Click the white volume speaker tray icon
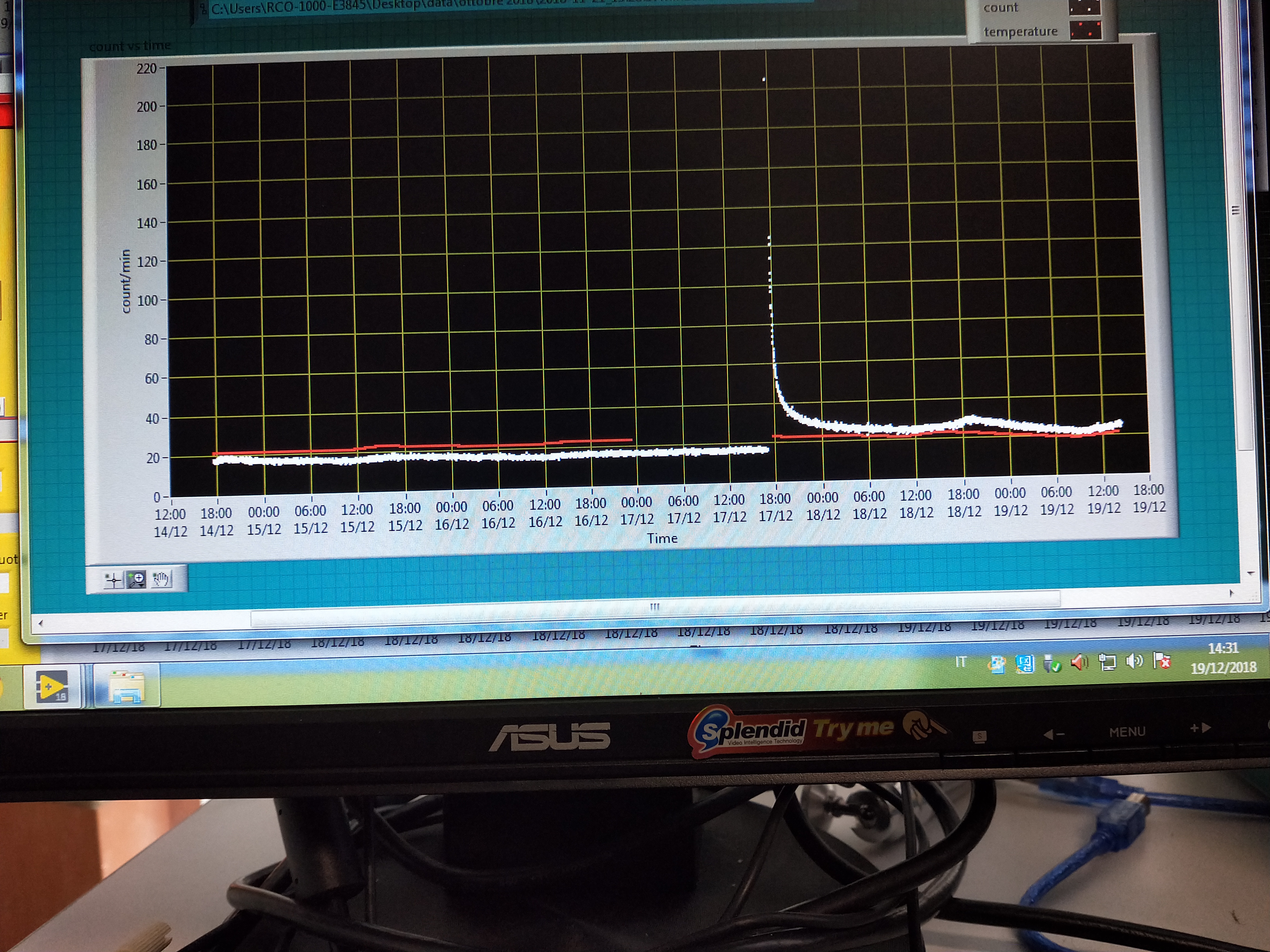 point(1134,662)
